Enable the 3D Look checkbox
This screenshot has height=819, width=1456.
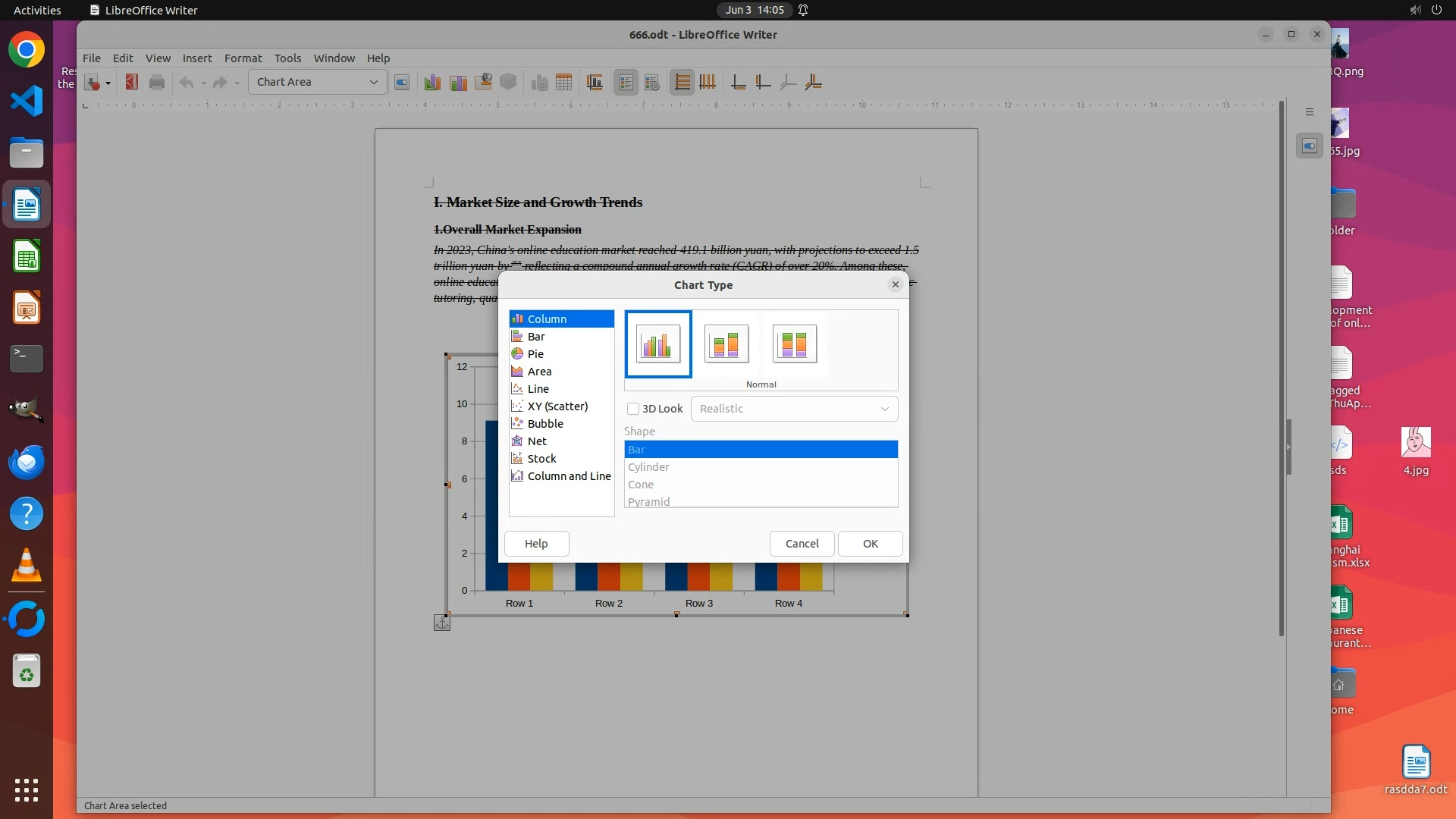click(633, 409)
